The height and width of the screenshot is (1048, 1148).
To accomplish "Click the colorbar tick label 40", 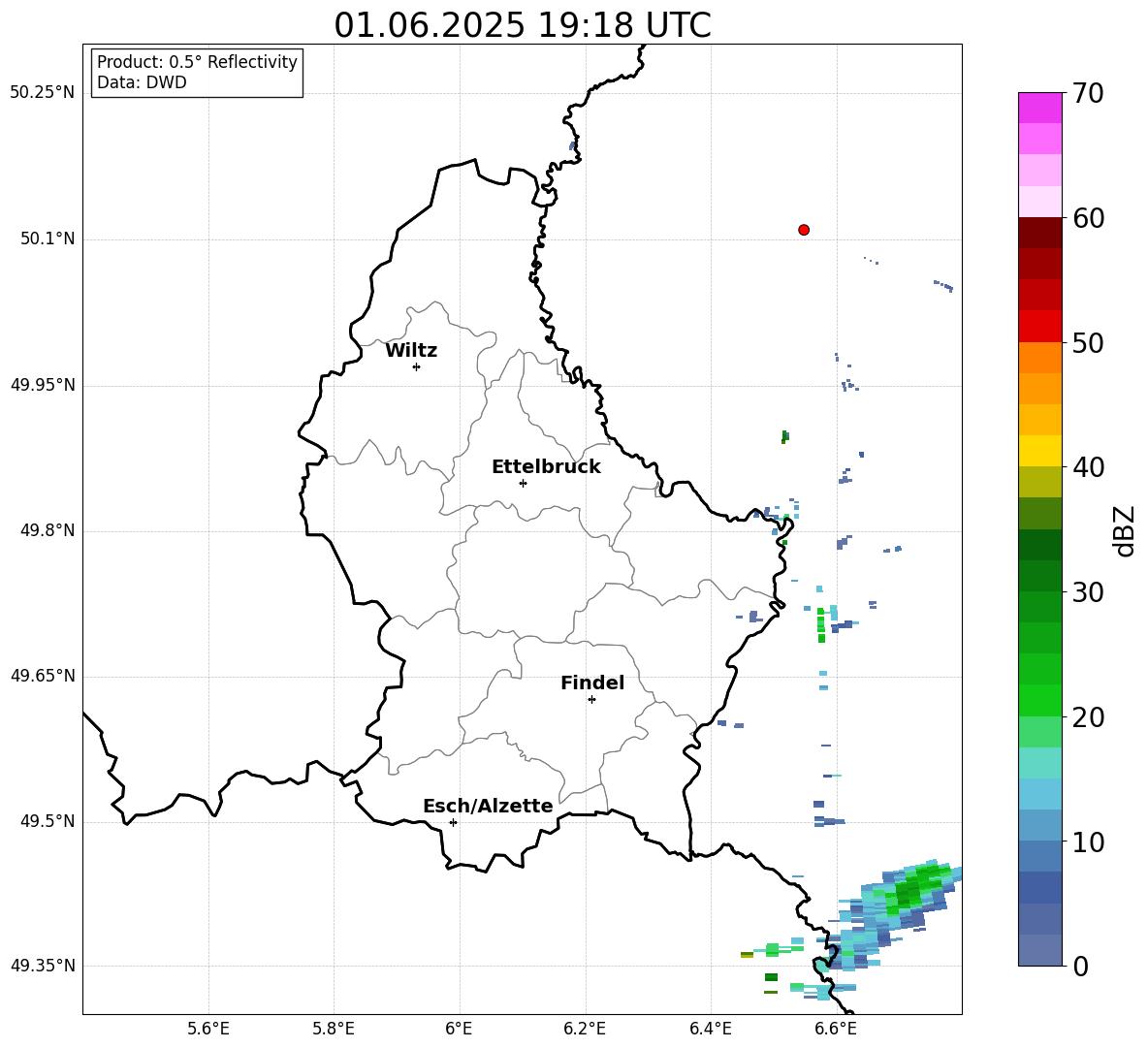I will [1088, 467].
